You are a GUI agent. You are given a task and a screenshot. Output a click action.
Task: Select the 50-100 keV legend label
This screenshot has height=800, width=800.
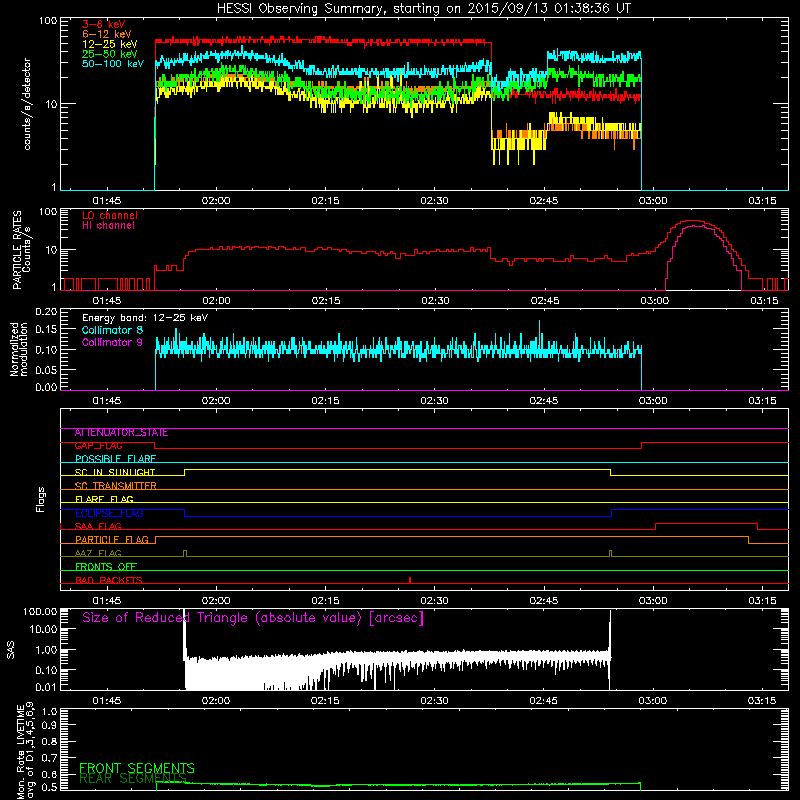[x=113, y=64]
